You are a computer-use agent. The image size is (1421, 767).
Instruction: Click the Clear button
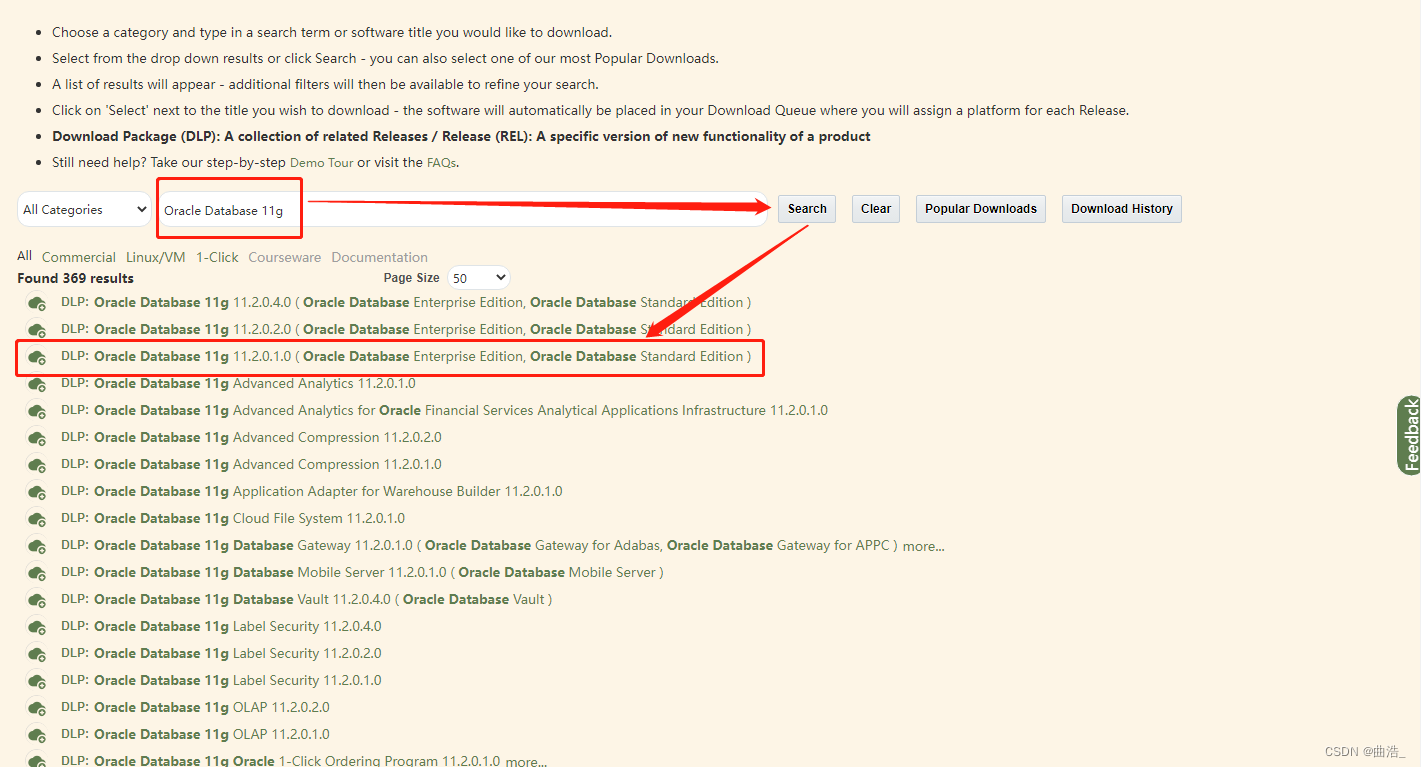click(876, 209)
